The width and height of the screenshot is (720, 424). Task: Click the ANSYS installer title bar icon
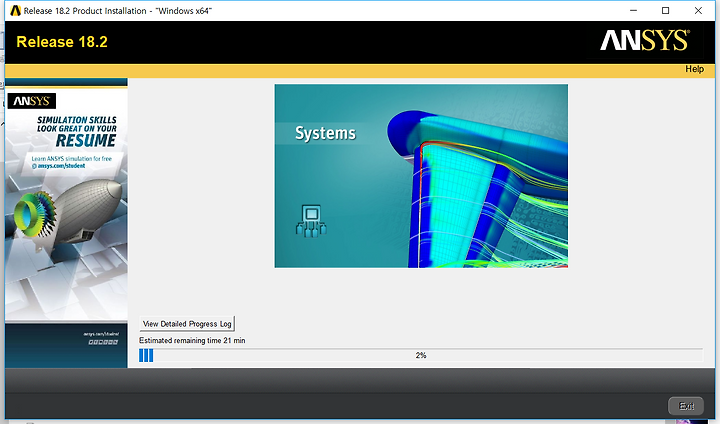[x=15, y=11]
